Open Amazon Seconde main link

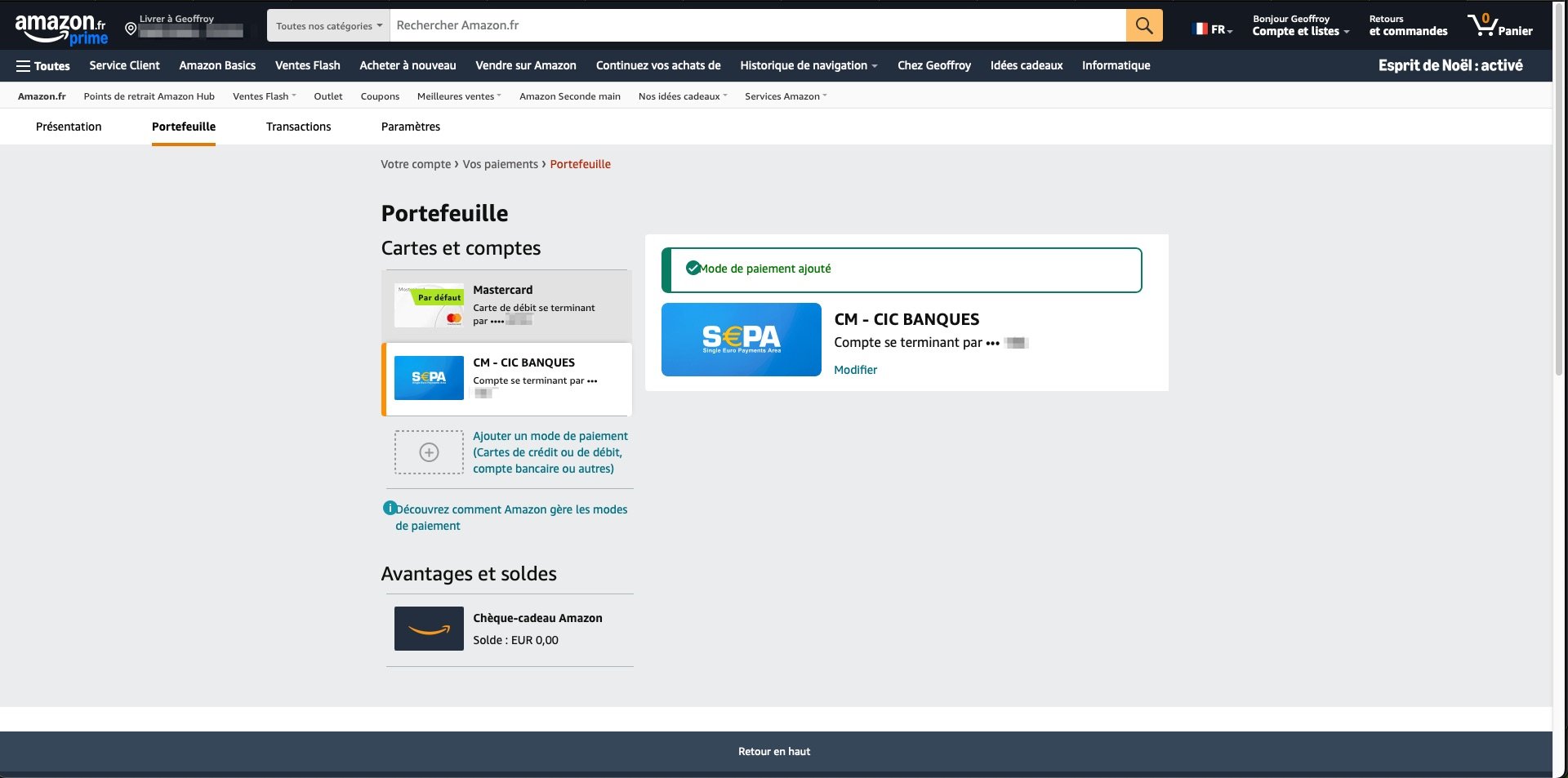pos(570,96)
